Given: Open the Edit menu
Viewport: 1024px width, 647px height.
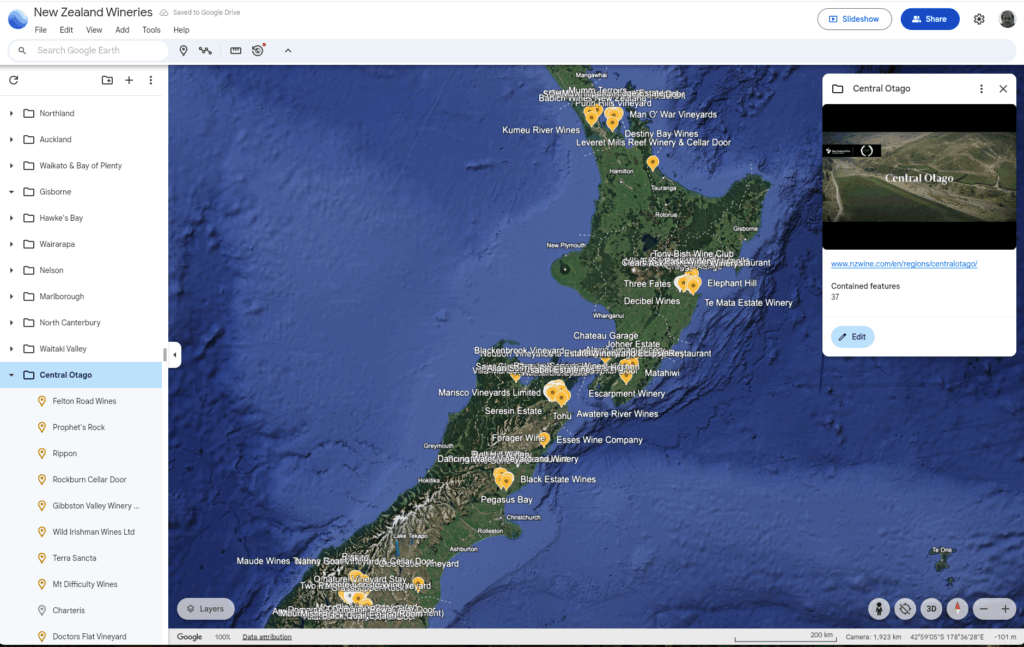Looking at the screenshot, I should [66, 30].
